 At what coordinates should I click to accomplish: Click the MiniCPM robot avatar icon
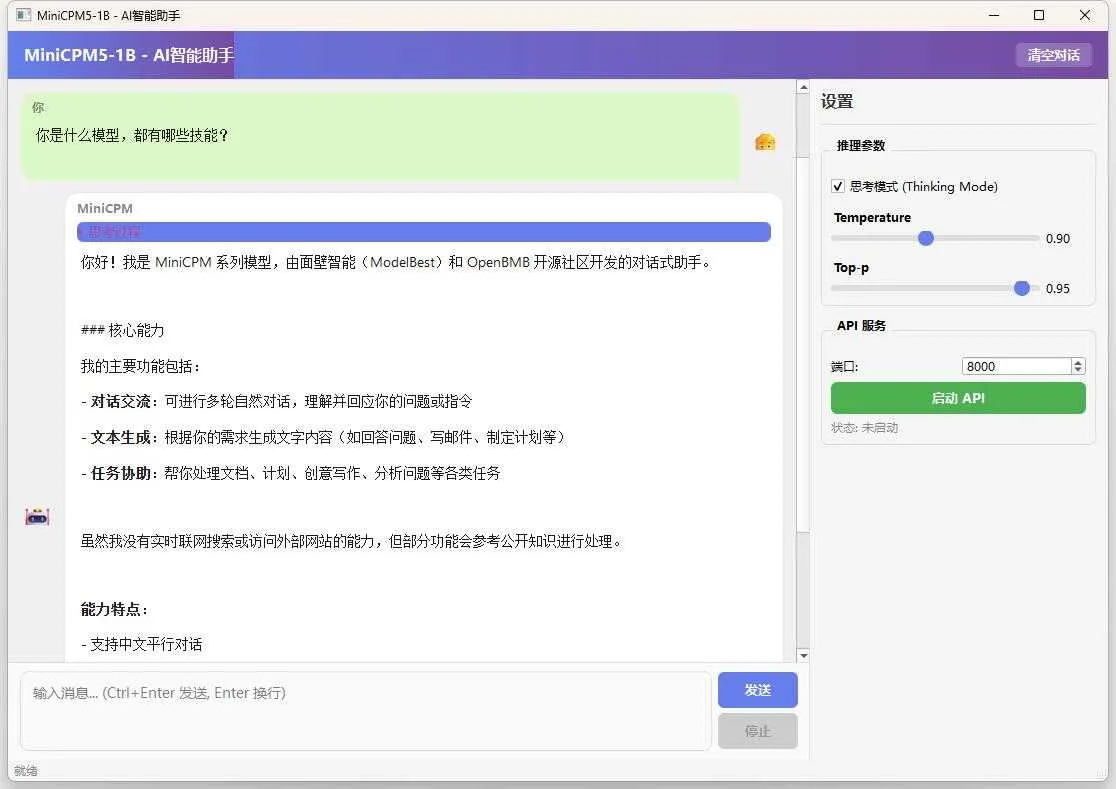point(37,517)
